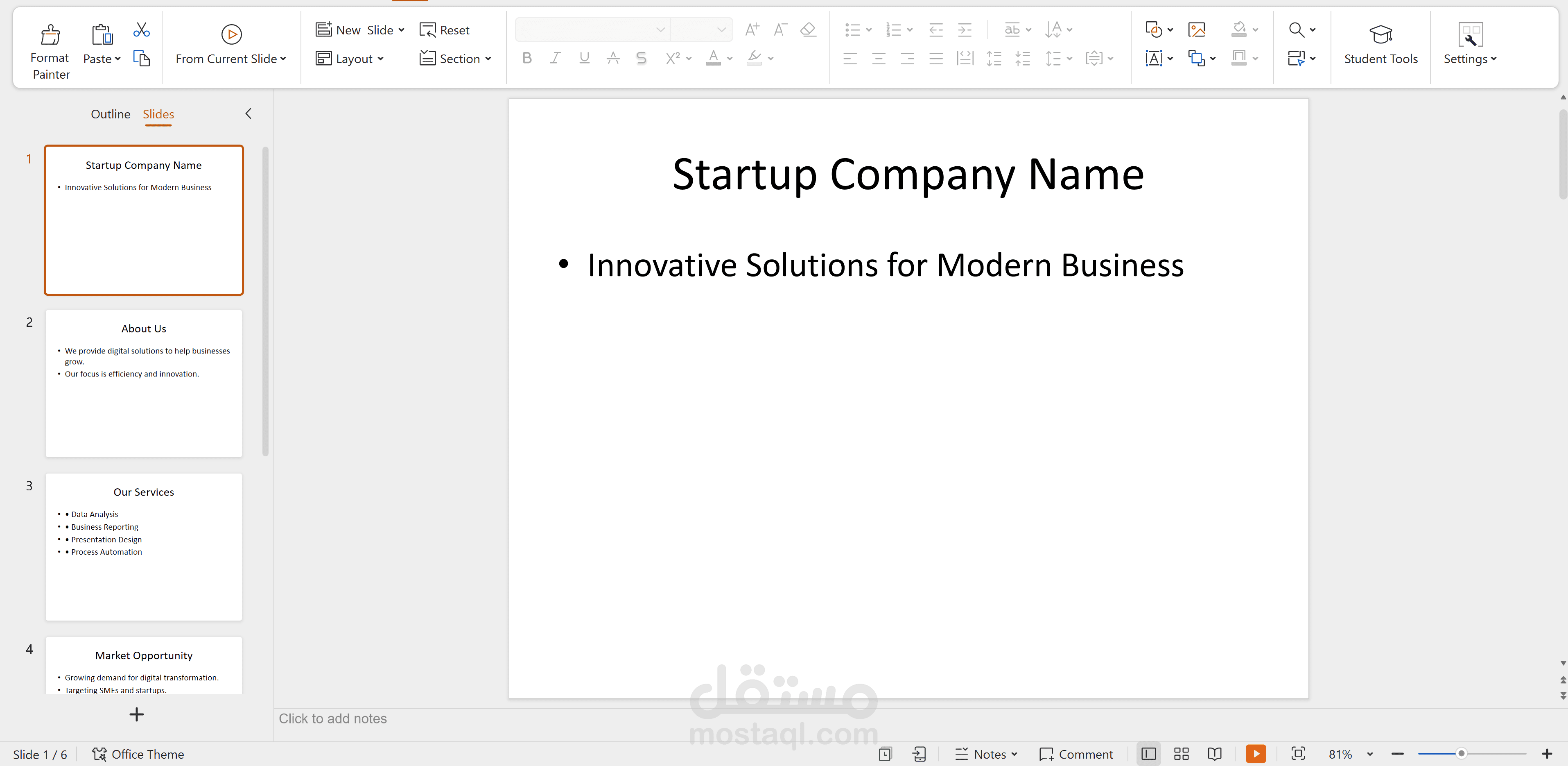Screen dimensions: 1568x766
Task: Click the Format Painter tool
Action: click(50, 51)
